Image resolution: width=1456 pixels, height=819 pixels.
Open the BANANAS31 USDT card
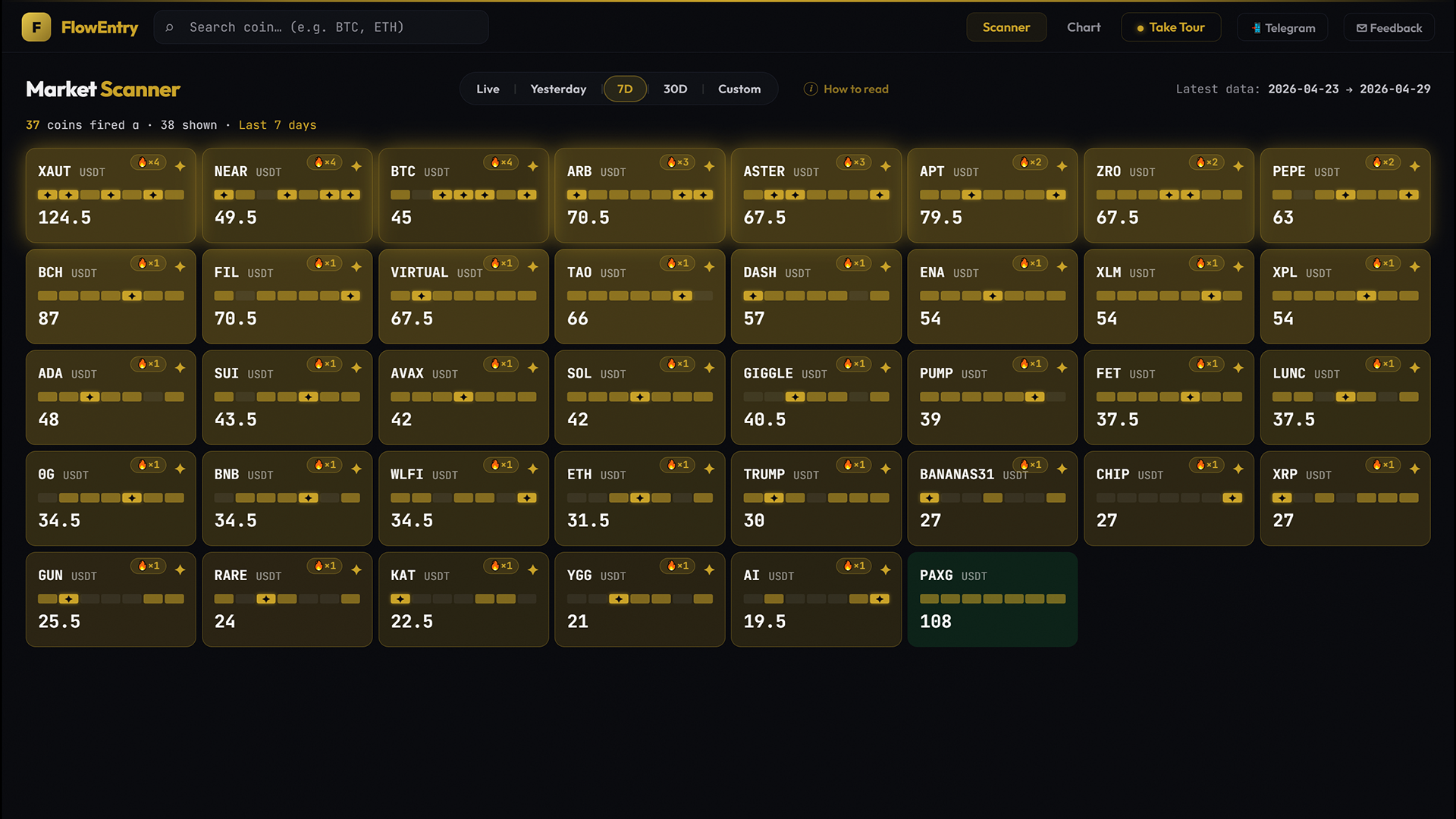point(993,498)
